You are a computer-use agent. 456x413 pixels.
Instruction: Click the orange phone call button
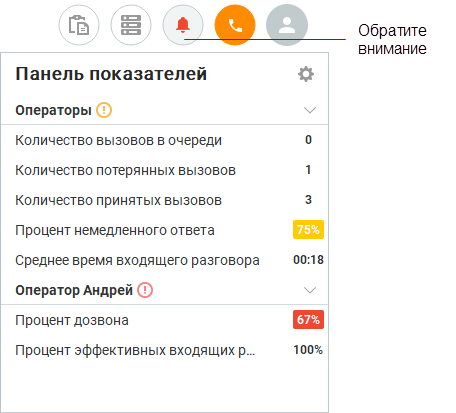[235, 25]
